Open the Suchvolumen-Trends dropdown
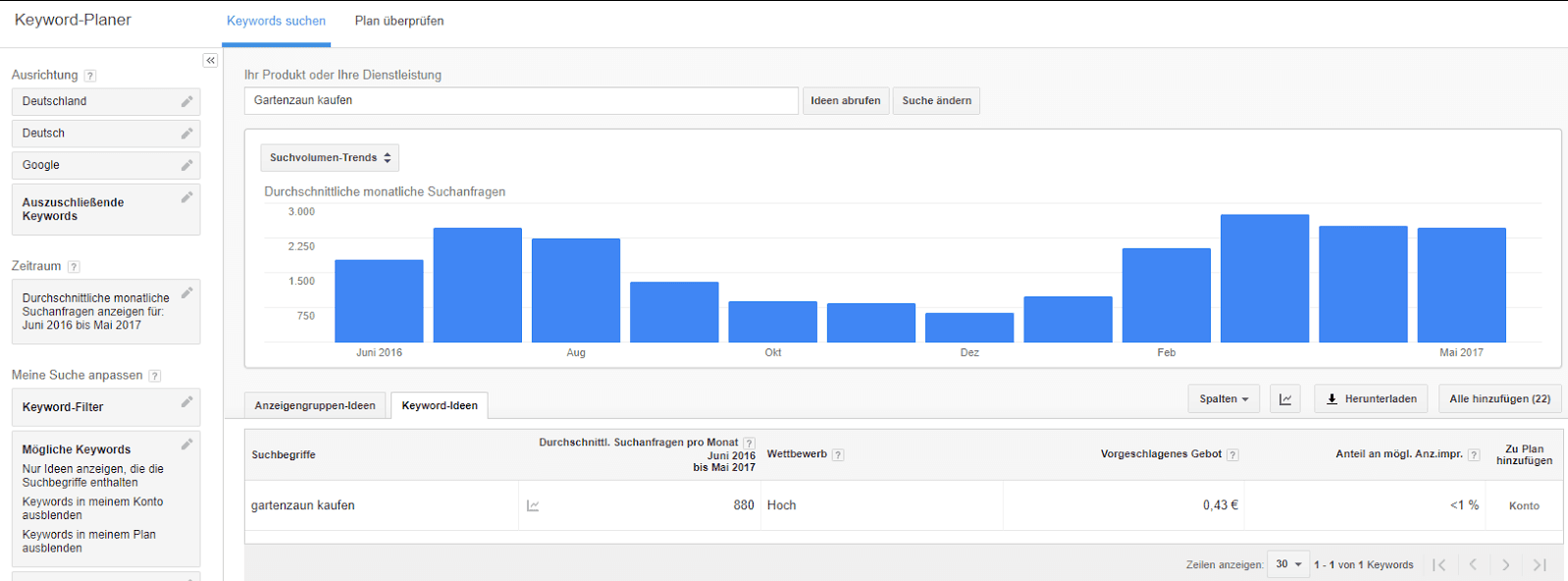This screenshot has height=581, width=1568. [330, 158]
